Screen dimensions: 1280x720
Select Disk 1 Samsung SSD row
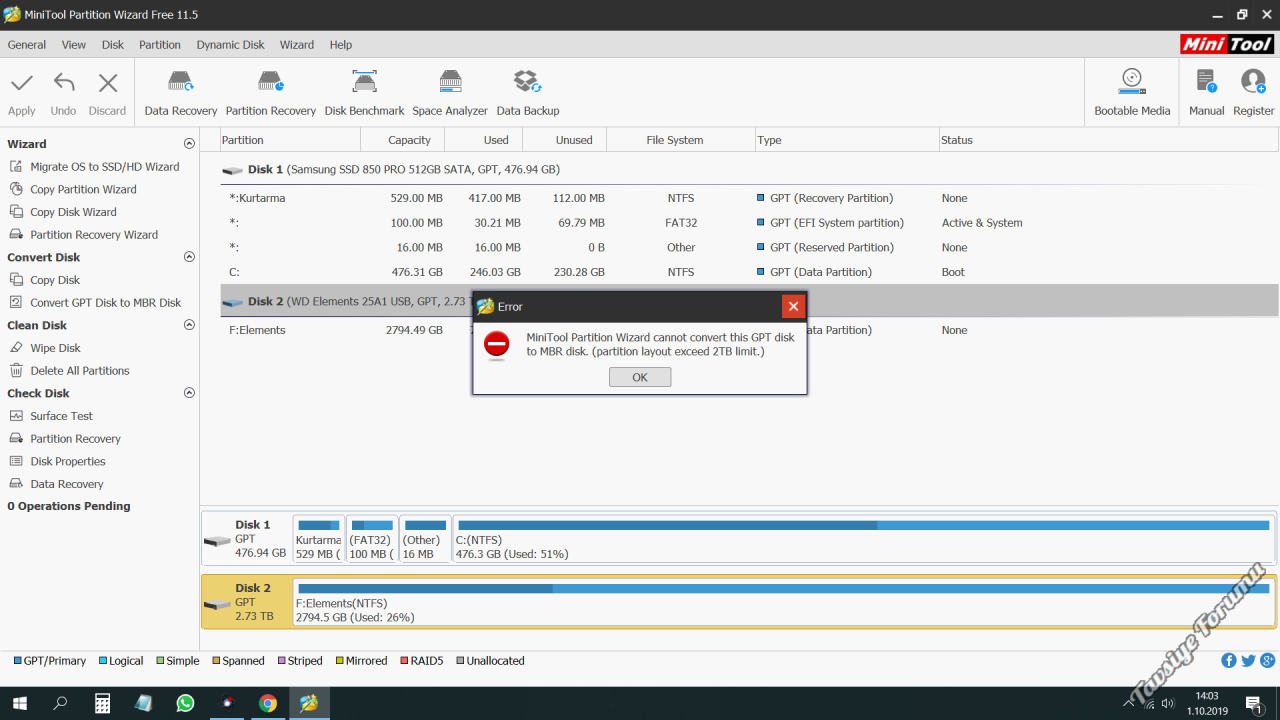tap(749, 170)
